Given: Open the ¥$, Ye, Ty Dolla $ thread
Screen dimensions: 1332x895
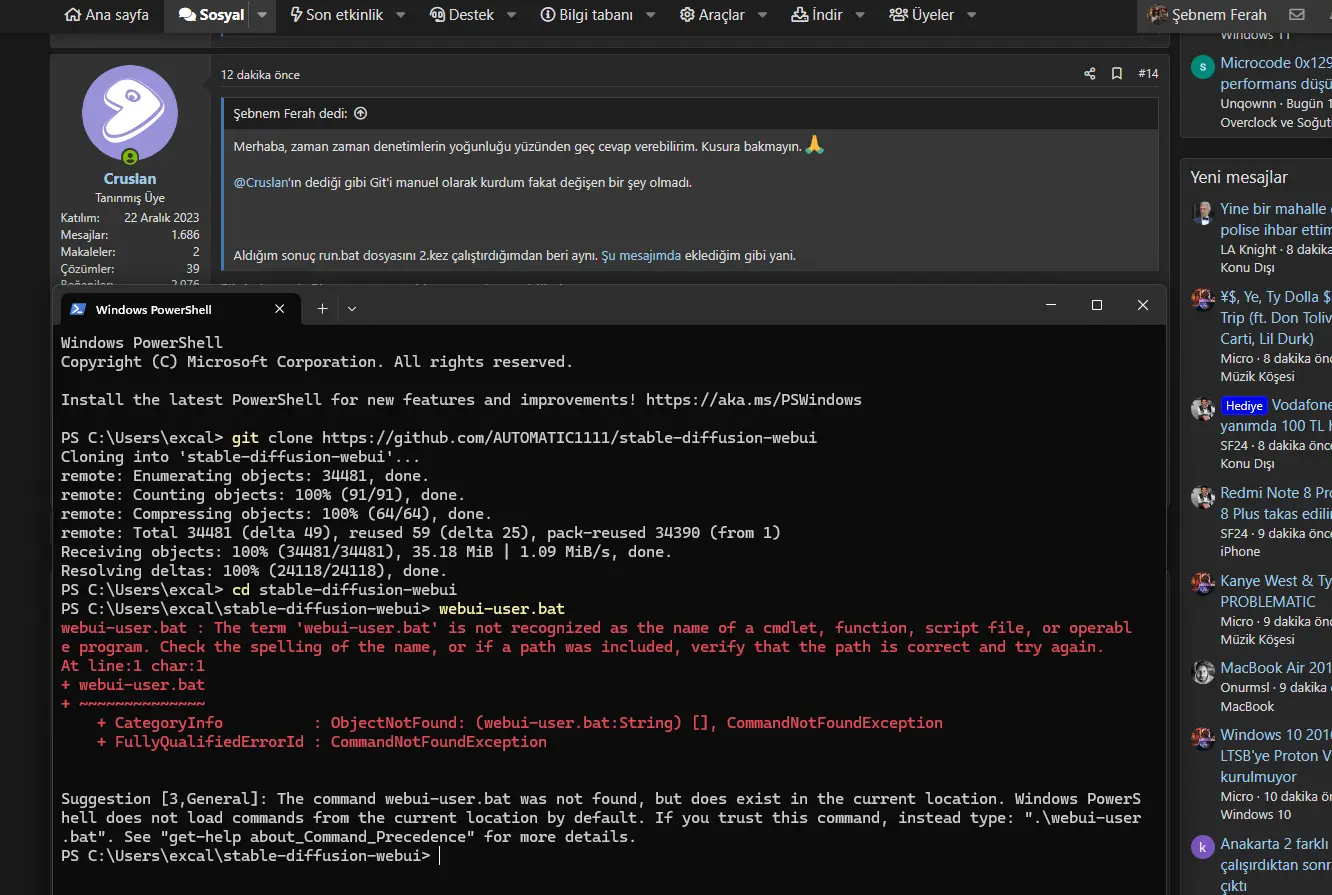Looking at the screenshot, I should click(1276, 317).
